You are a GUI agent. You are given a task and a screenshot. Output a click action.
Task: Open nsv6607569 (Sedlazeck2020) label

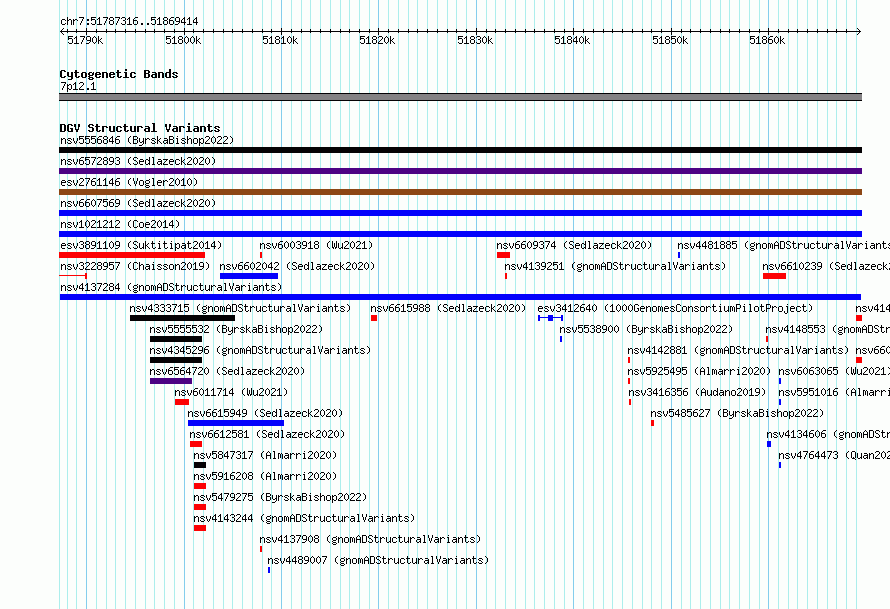click(x=138, y=203)
